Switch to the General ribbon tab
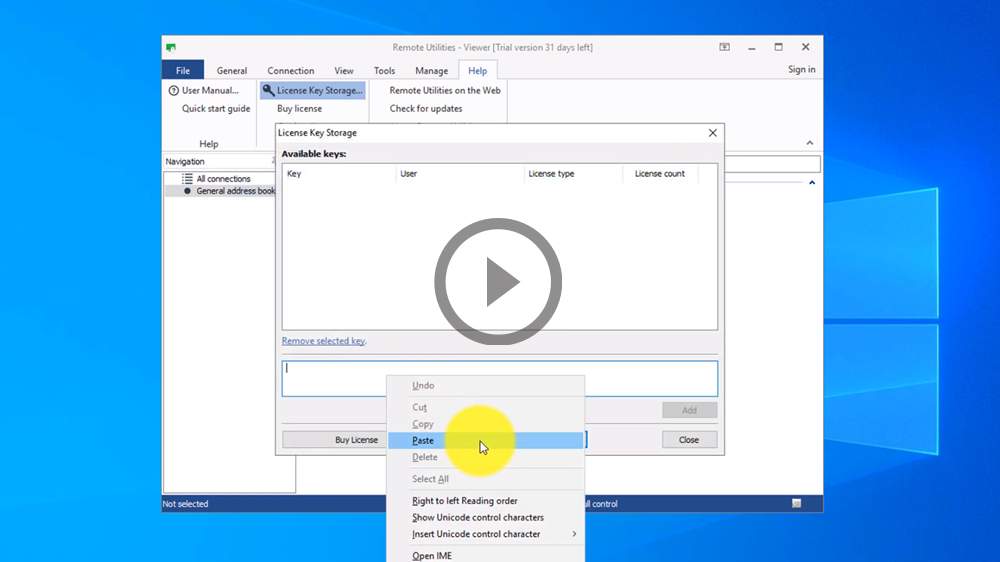Screen dimensions: 1000x562 [x=232, y=70]
